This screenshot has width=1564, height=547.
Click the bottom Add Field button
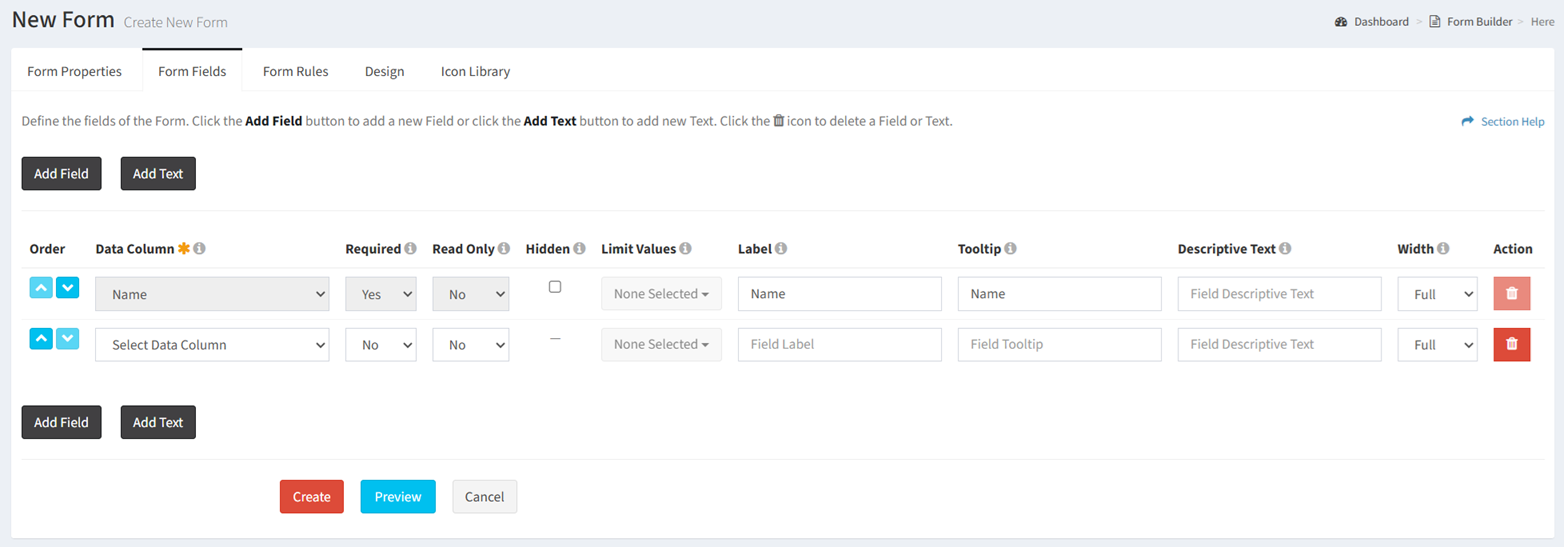tap(61, 422)
